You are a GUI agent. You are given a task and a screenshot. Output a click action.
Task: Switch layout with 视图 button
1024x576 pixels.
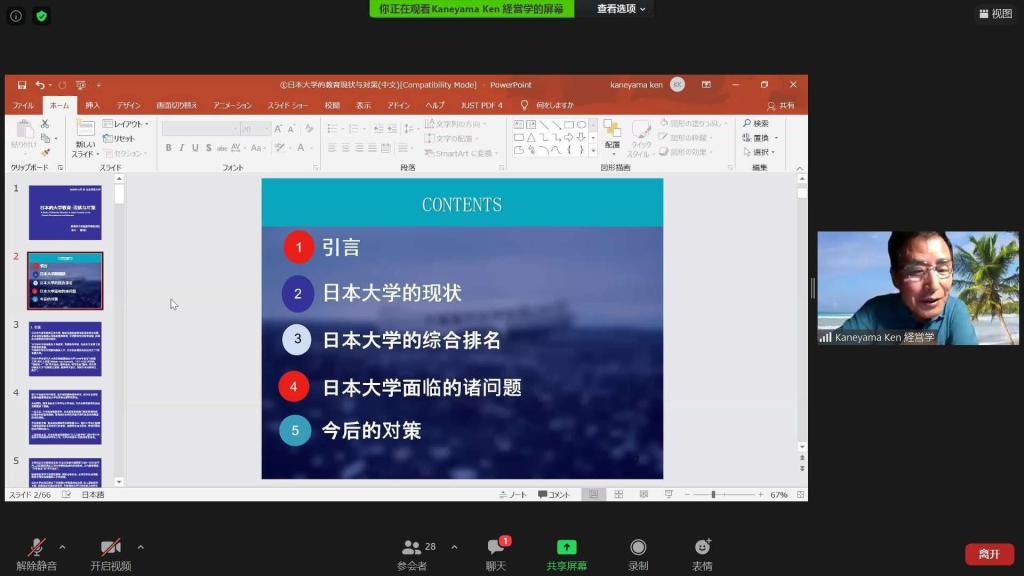pos(996,14)
